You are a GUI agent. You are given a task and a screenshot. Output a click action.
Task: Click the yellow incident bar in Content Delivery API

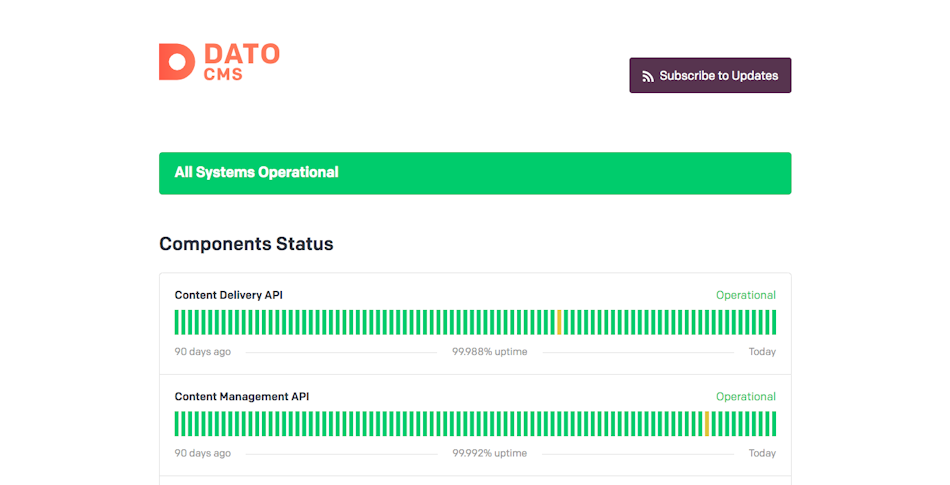[559, 322]
